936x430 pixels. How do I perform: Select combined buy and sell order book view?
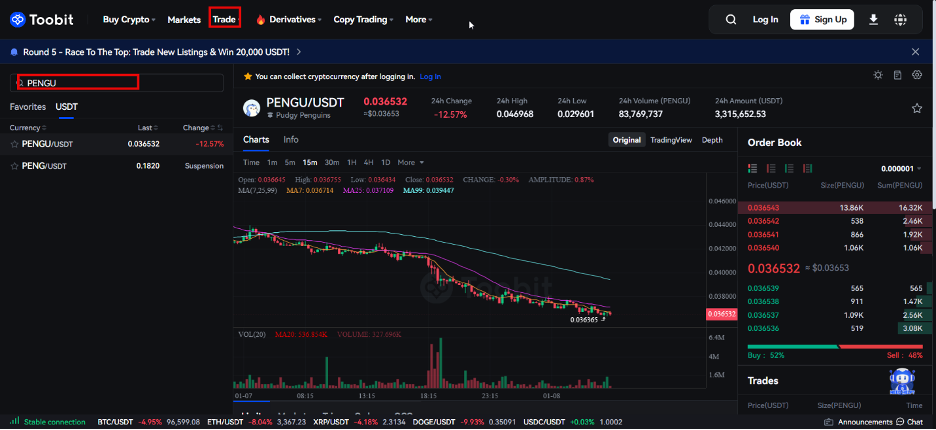pos(752,168)
